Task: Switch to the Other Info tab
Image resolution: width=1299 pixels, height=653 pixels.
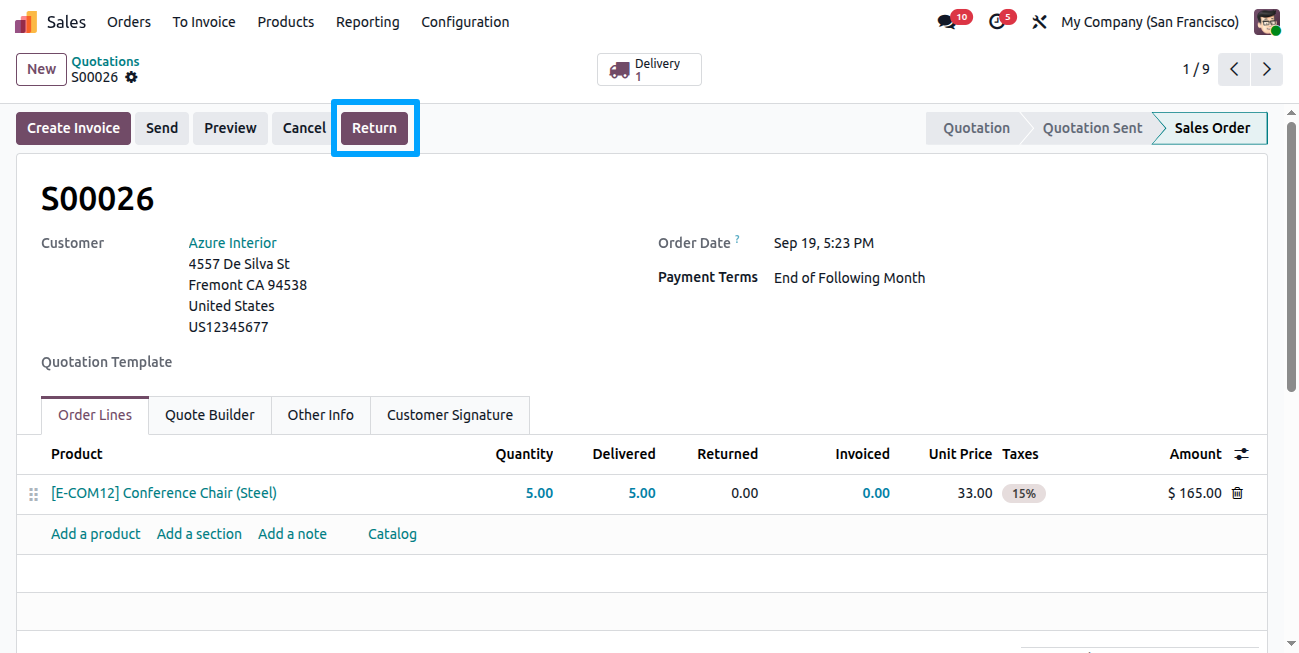Action: 320,415
